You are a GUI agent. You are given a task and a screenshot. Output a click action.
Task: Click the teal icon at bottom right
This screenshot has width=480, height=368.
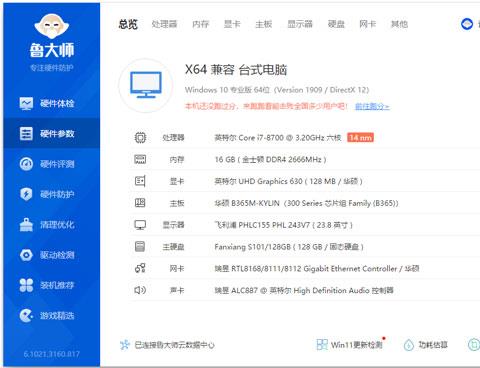coord(474,345)
